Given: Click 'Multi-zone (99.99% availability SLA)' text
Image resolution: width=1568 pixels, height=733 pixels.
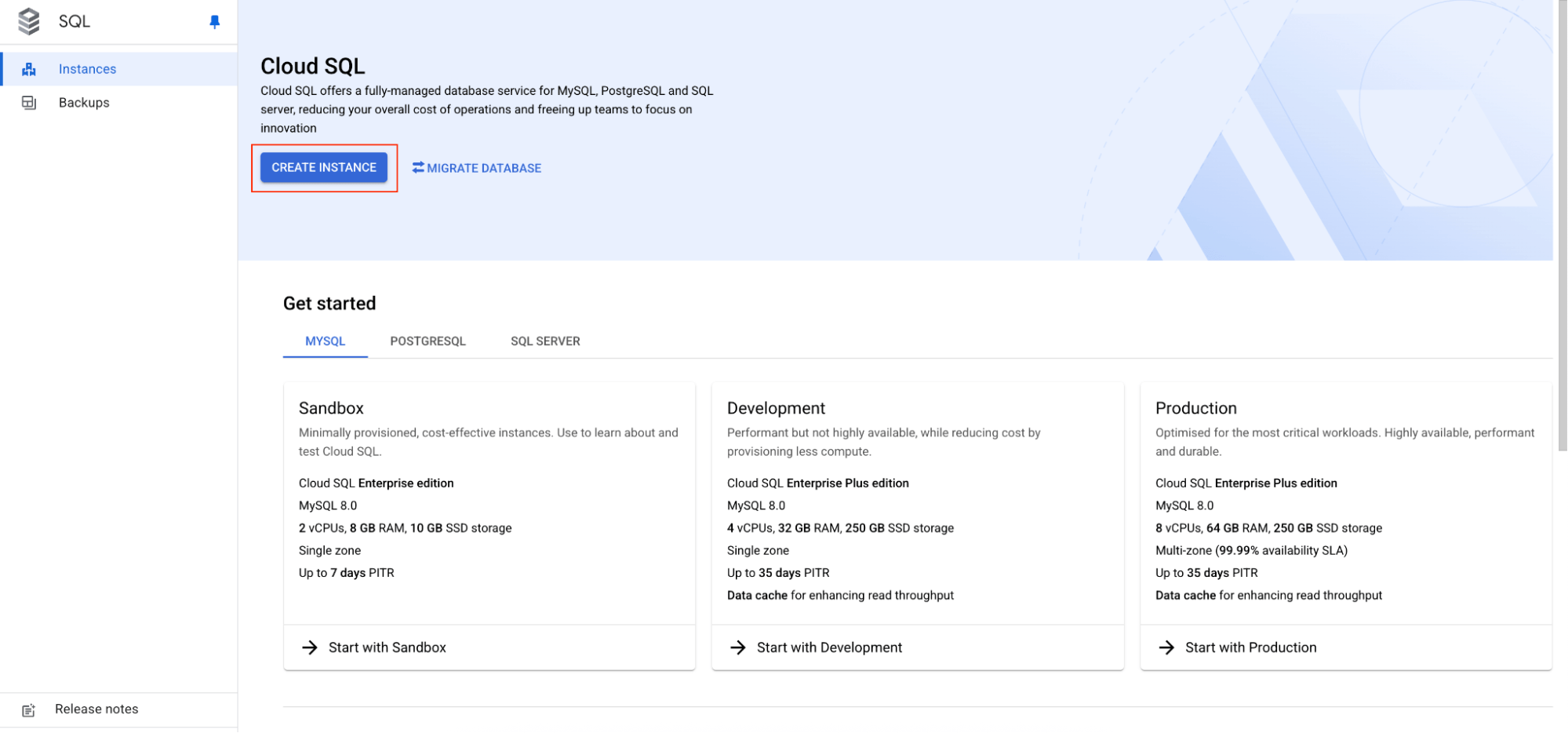Looking at the screenshot, I should 1251,550.
